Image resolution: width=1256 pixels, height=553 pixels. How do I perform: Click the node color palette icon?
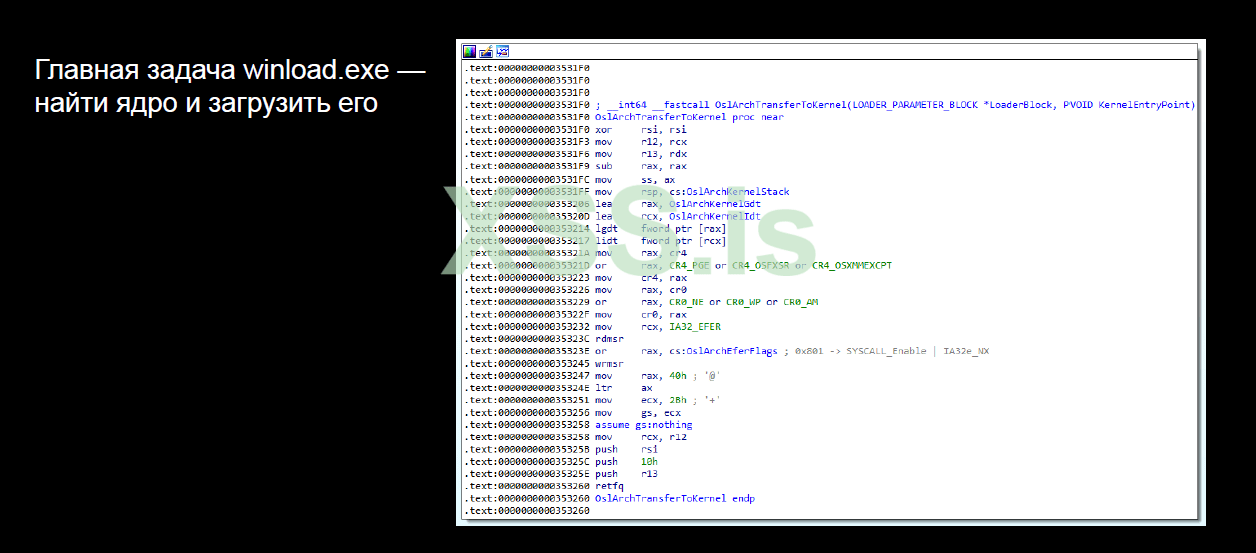(469, 51)
